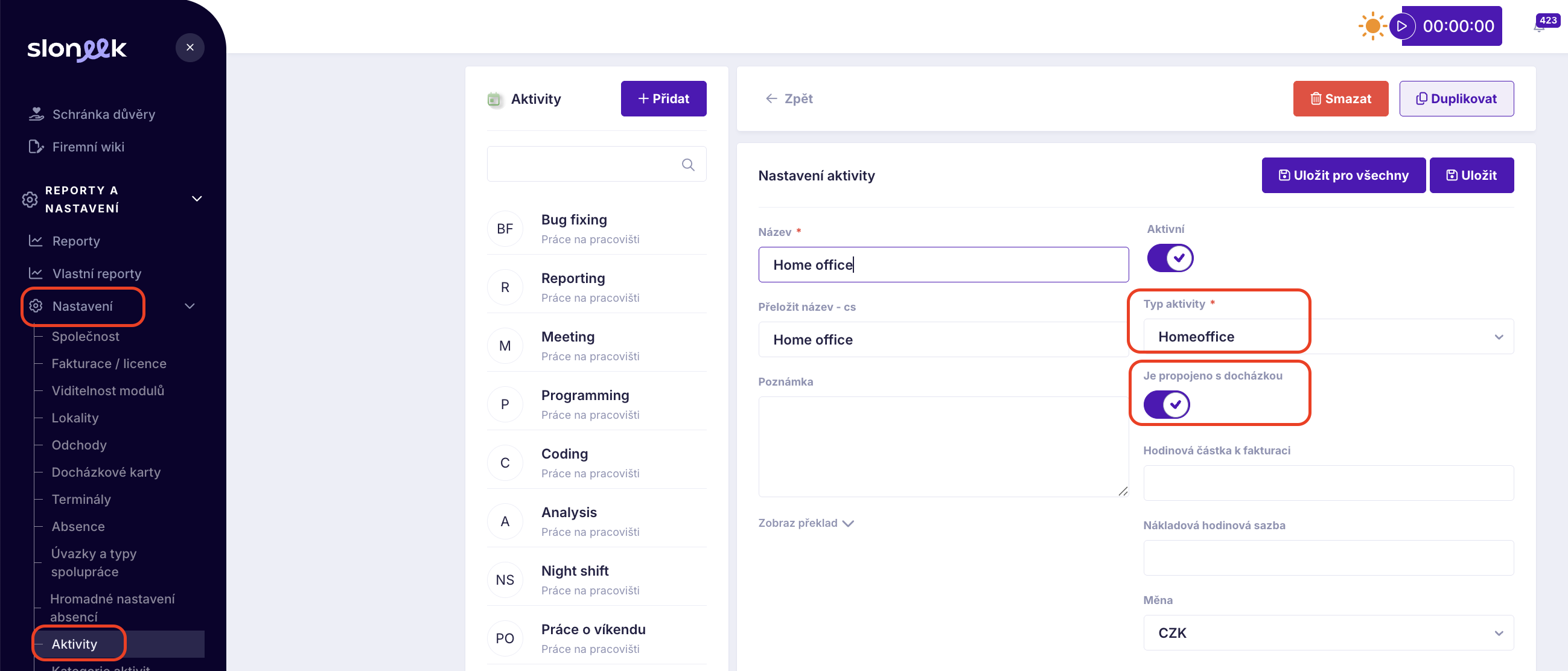Click the Uložit pro všechny button
1568x671 pixels.
(1343, 175)
